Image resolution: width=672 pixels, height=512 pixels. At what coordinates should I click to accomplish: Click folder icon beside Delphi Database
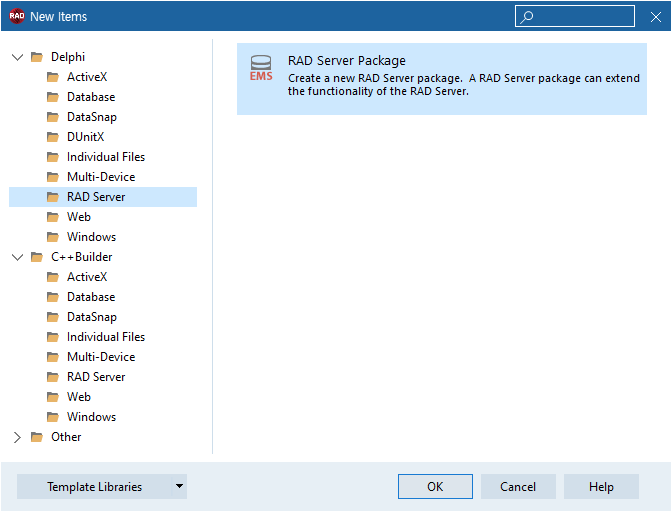click(53, 97)
